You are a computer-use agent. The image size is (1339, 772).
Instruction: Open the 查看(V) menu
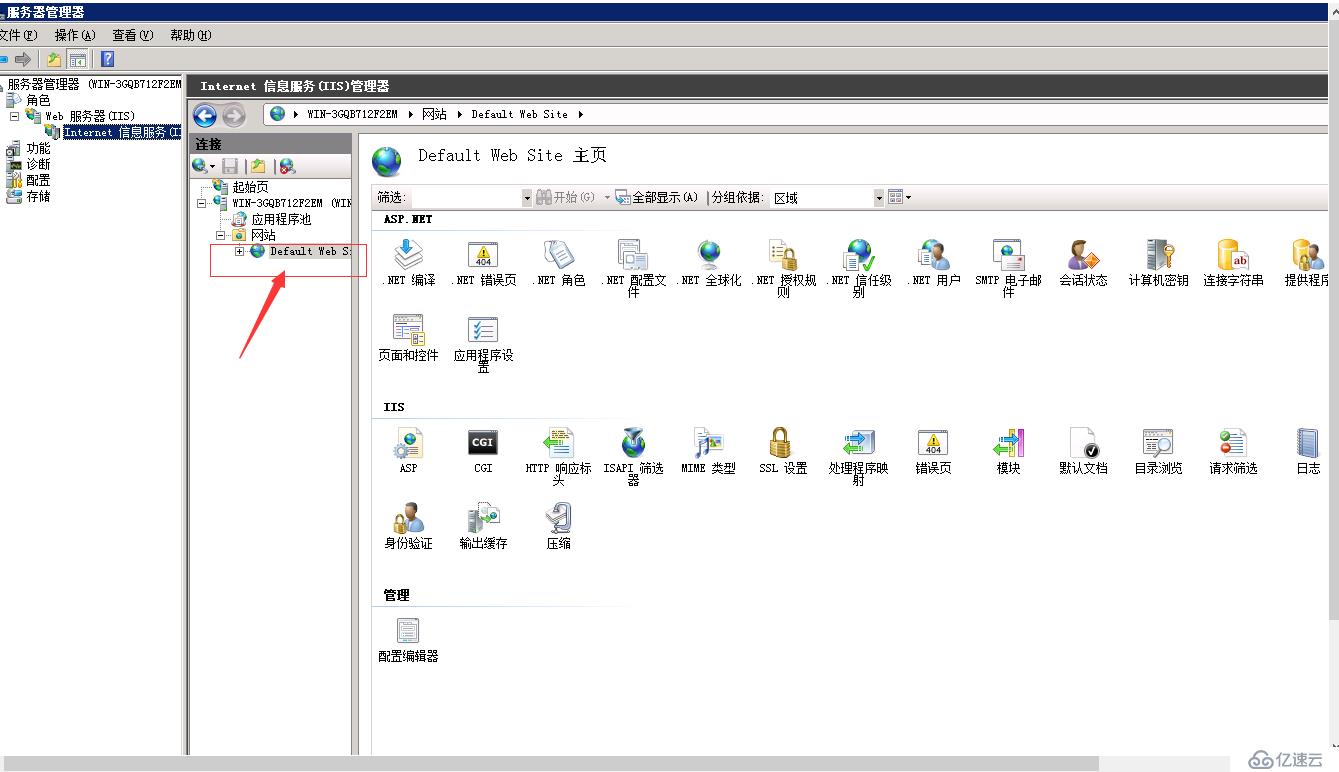coord(133,35)
